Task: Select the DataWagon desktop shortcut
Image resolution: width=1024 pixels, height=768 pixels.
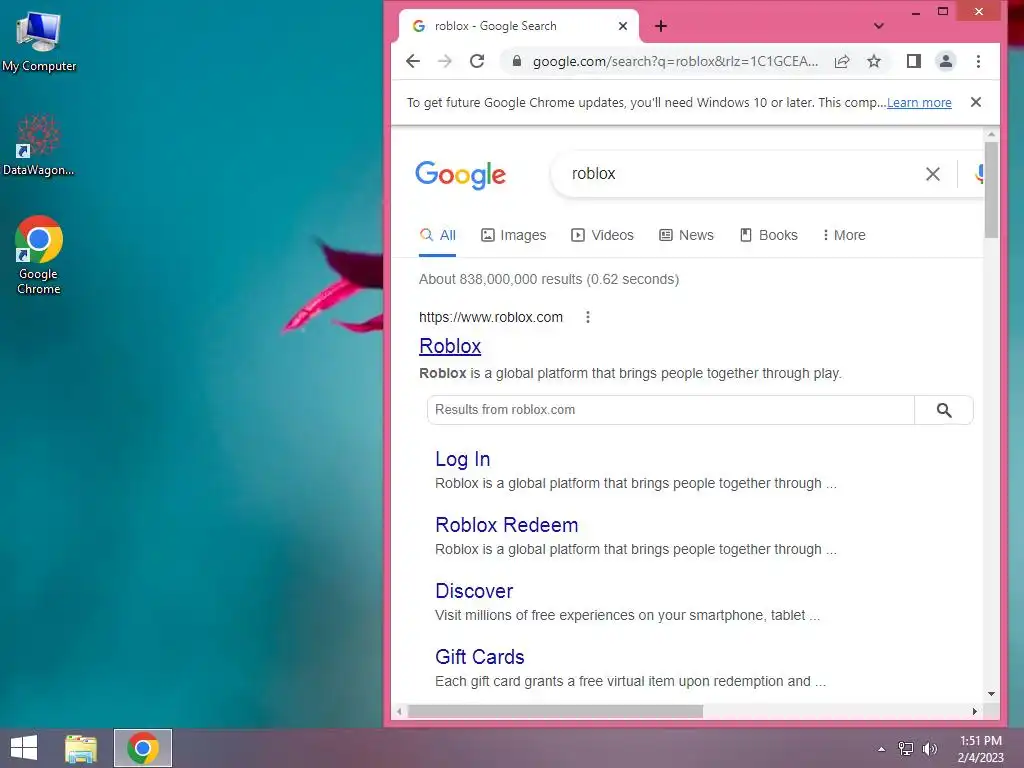Action: tap(39, 145)
